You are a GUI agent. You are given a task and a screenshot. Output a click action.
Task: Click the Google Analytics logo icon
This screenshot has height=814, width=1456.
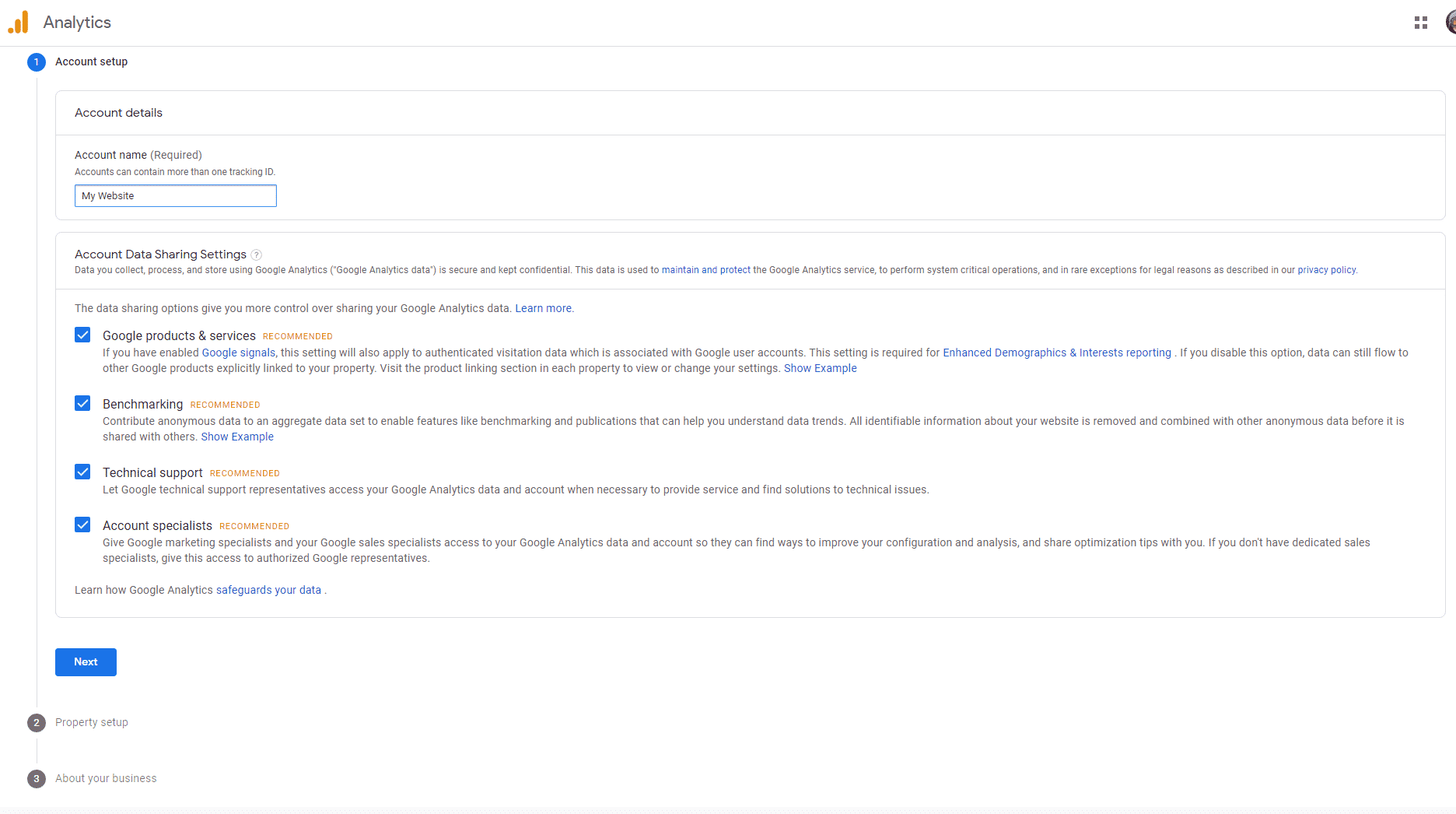pos(18,23)
